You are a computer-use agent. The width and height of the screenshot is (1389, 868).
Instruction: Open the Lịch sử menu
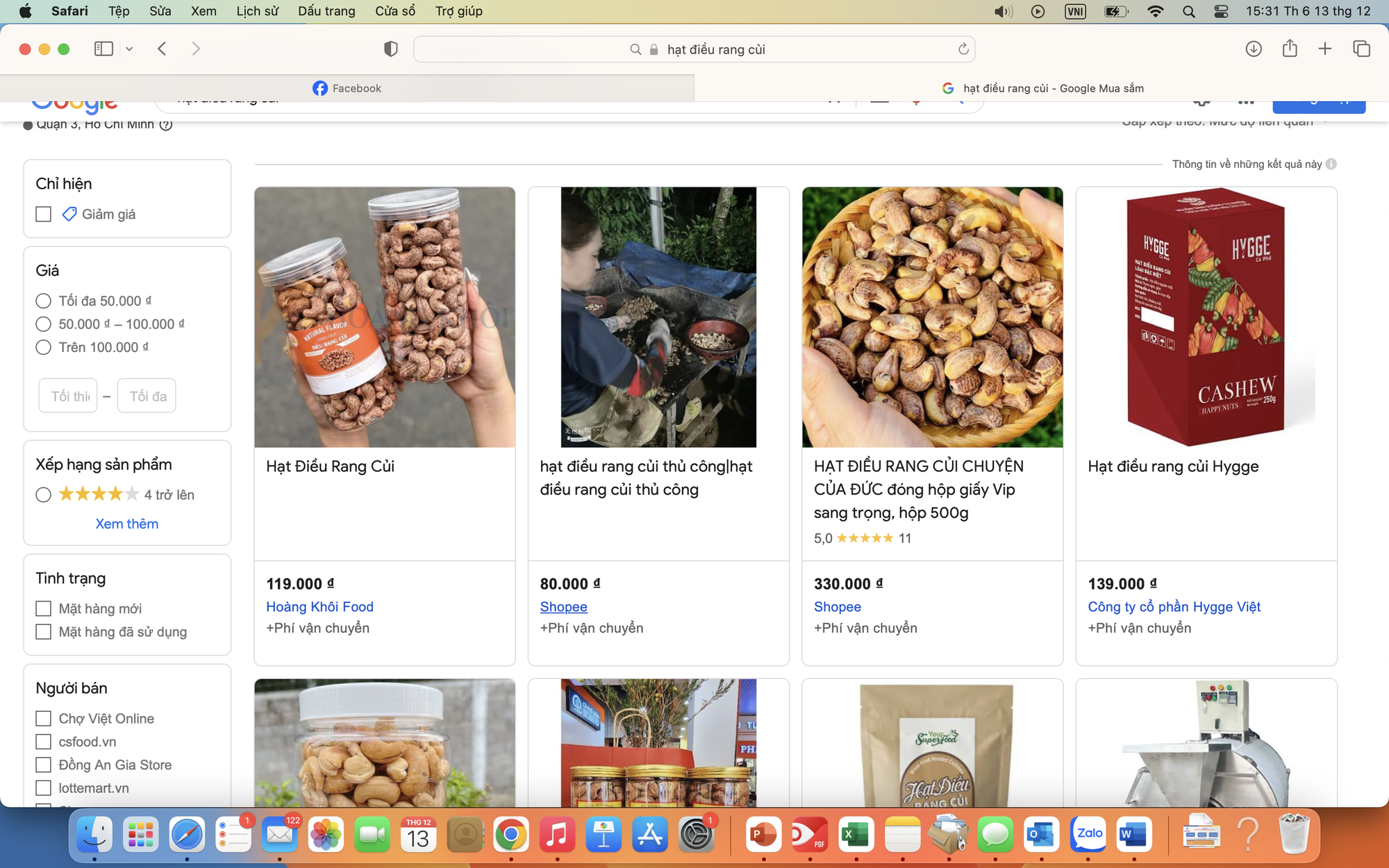[257, 11]
